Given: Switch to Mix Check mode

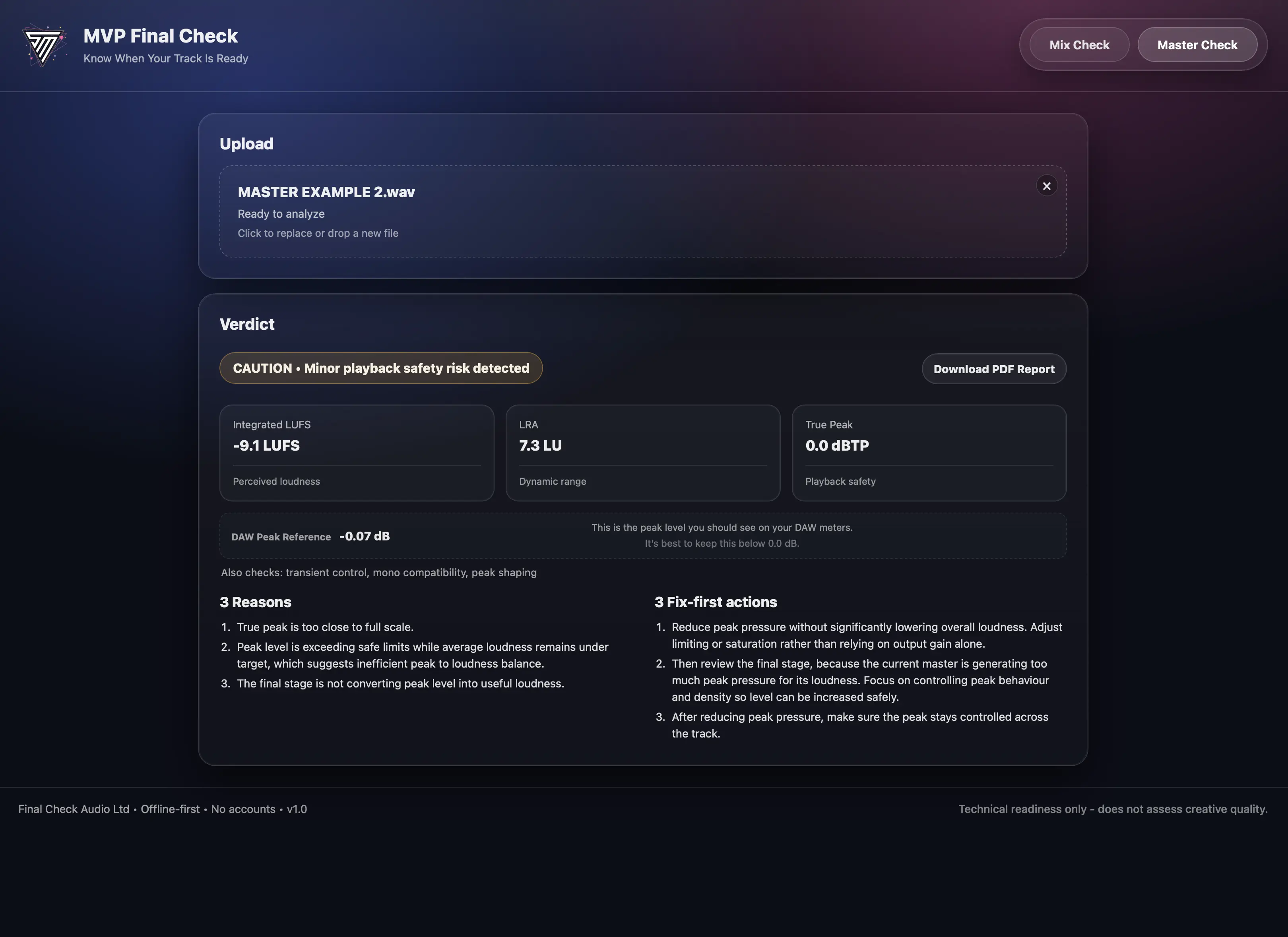Looking at the screenshot, I should pos(1079,45).
